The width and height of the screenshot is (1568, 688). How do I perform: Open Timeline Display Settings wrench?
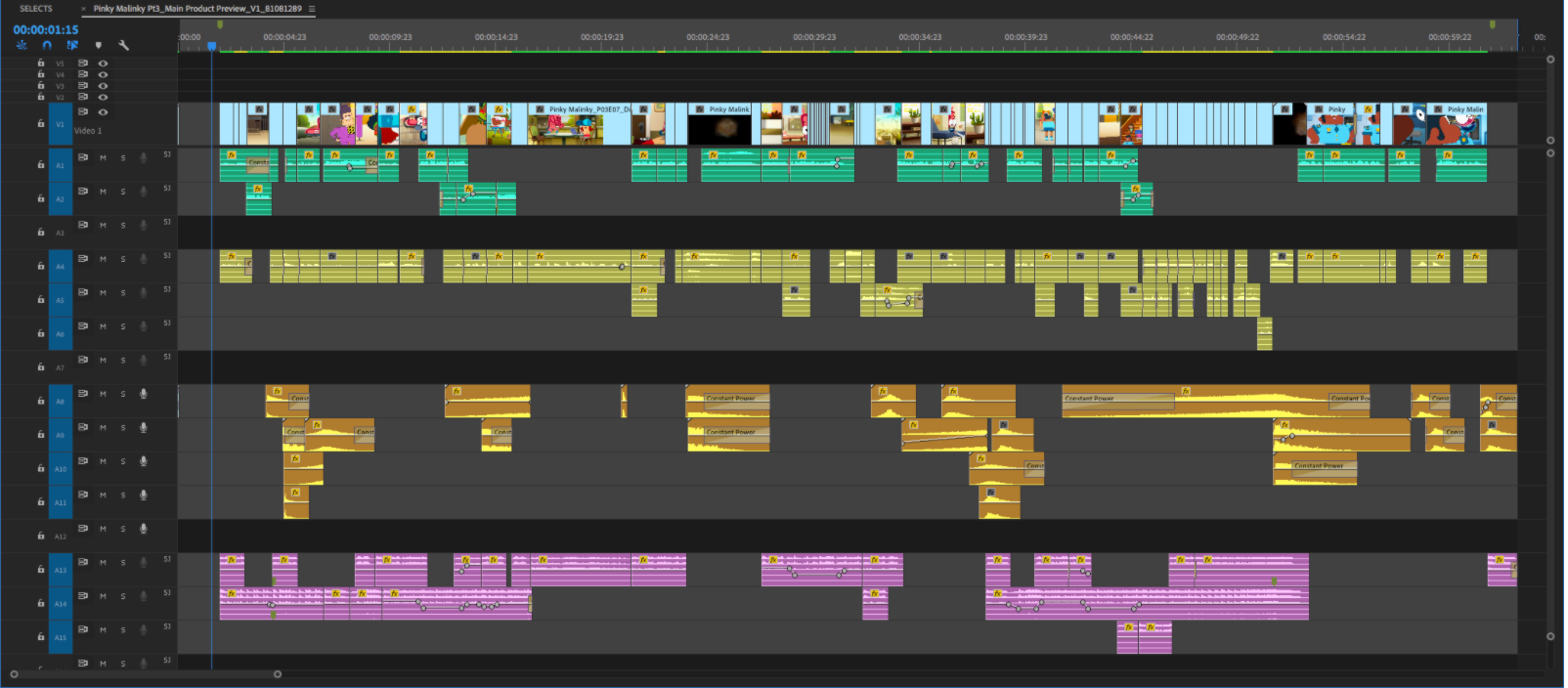coord(124,45)
